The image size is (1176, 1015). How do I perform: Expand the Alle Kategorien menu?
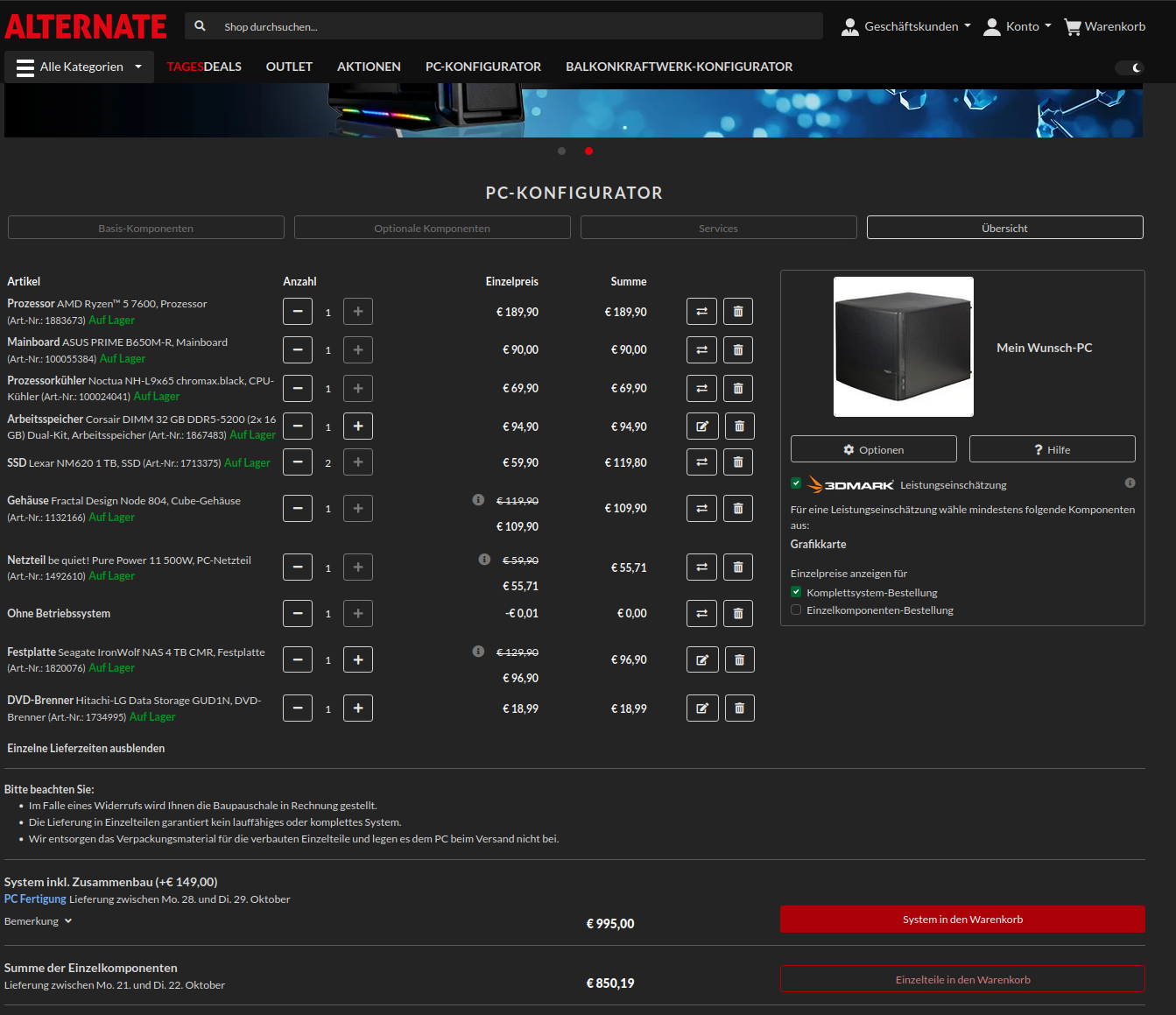(79, 67)
